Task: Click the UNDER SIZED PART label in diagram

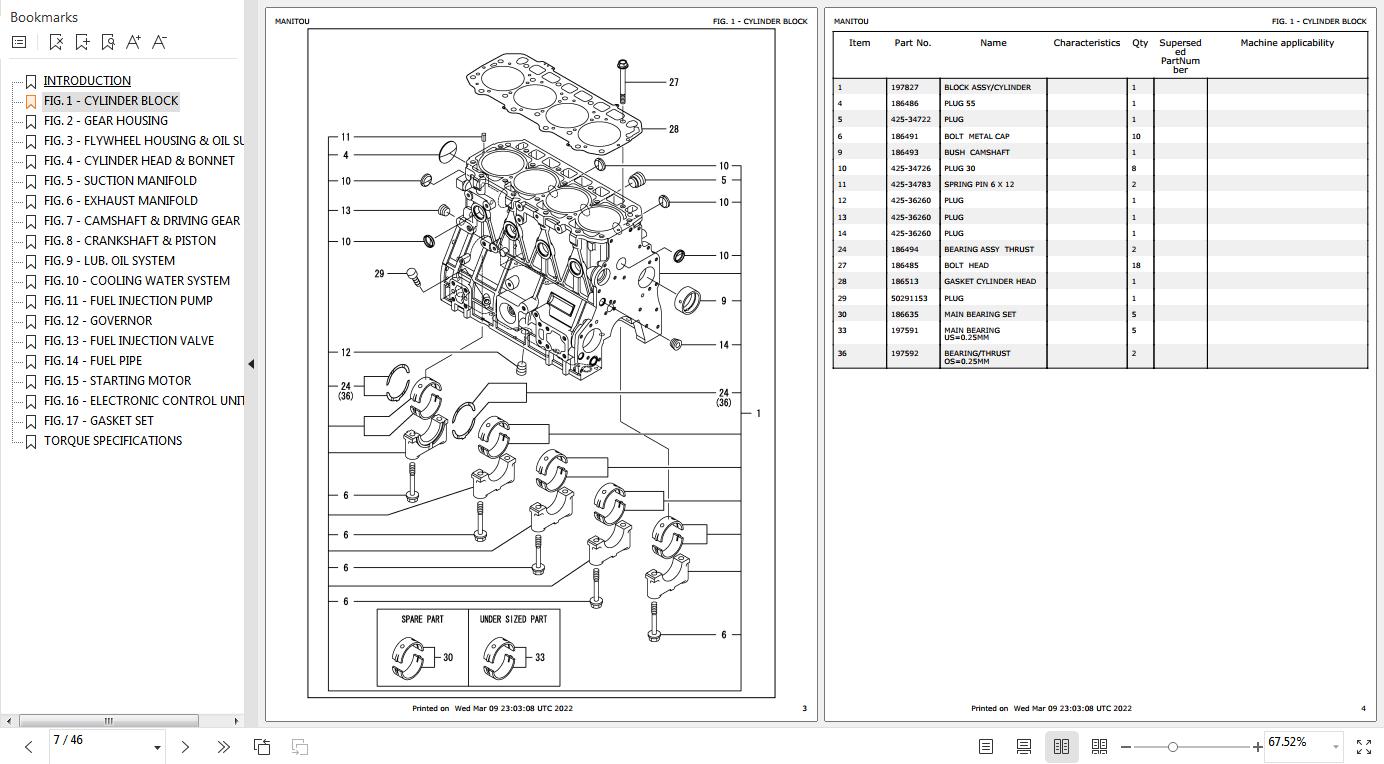Action: pos(513,619)
